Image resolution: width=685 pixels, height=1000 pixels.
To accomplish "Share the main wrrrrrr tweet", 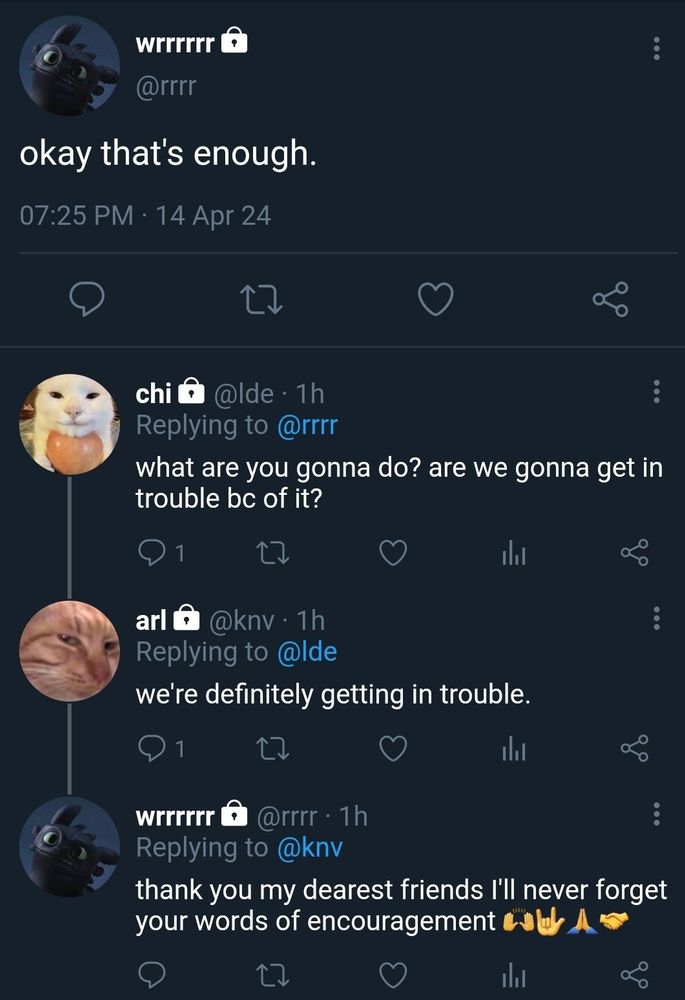I will 610,299.
